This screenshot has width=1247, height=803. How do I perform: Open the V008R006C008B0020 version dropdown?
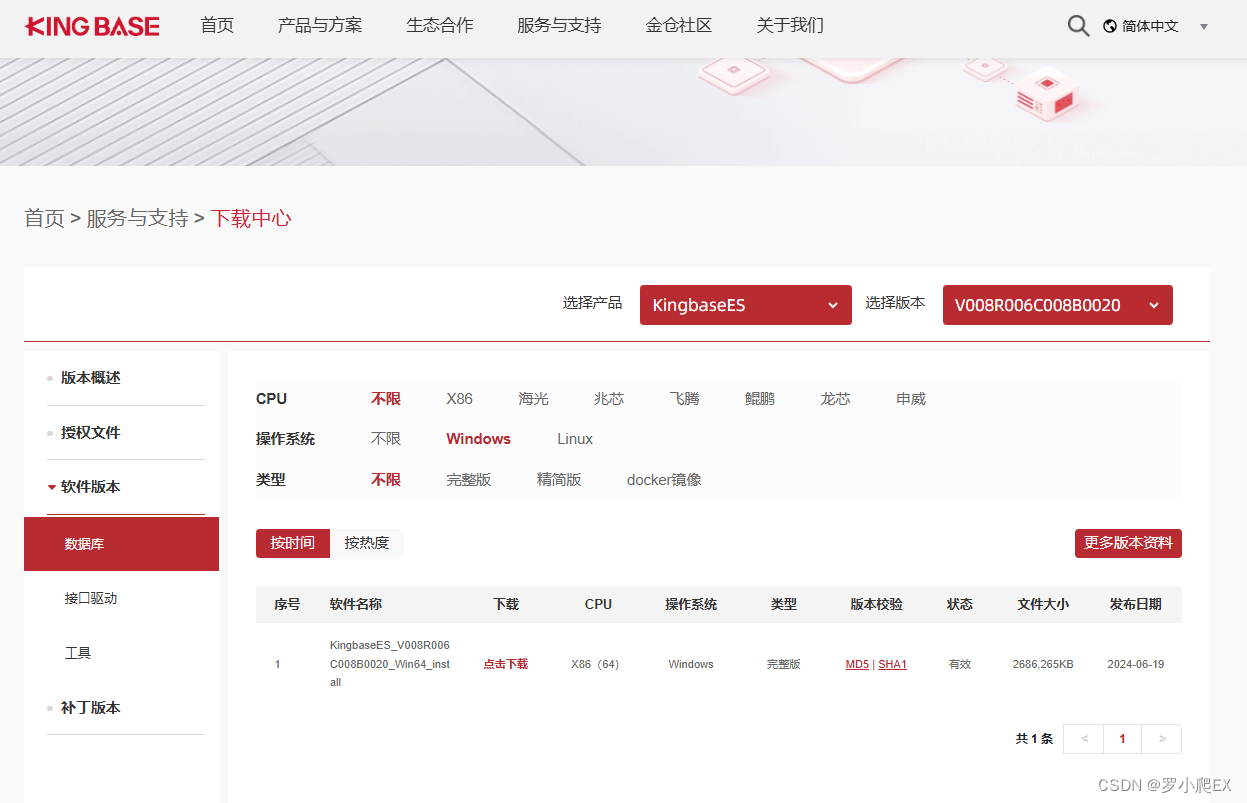[1057, 305]
